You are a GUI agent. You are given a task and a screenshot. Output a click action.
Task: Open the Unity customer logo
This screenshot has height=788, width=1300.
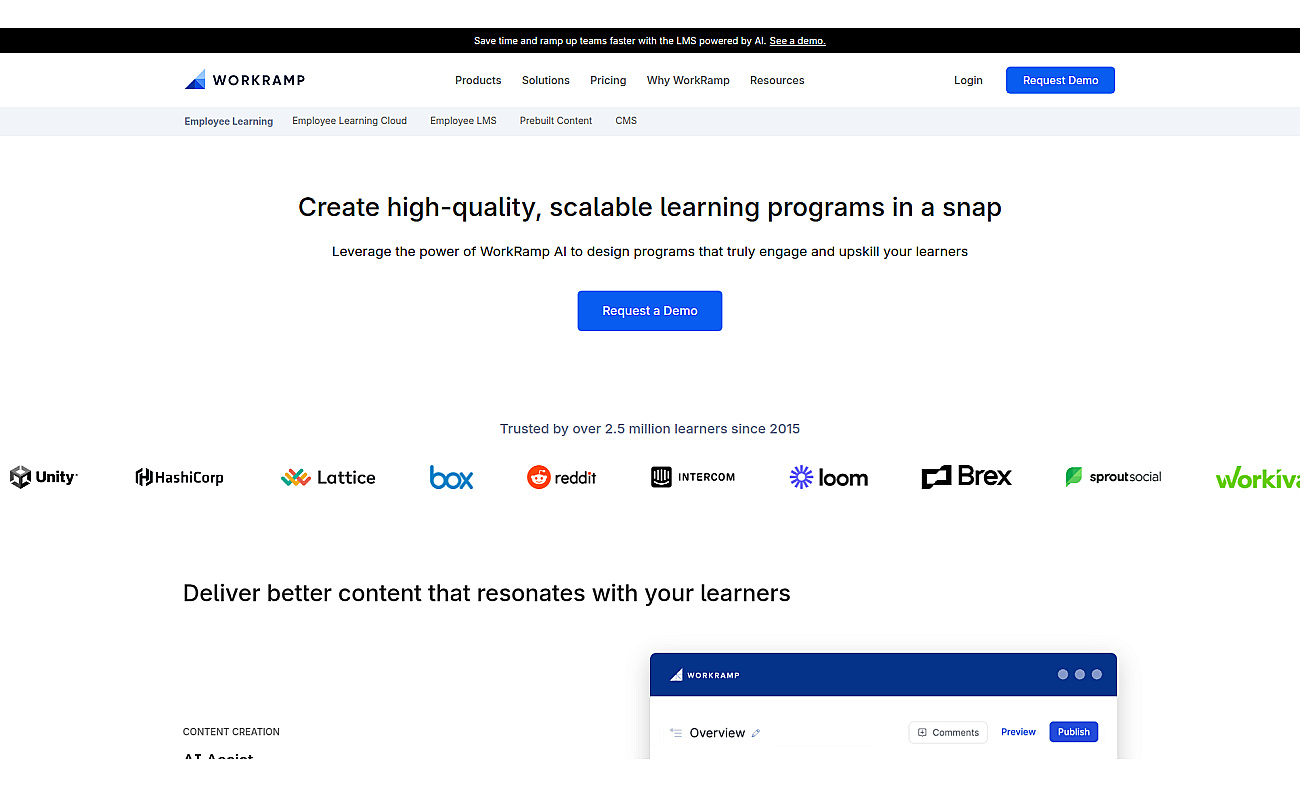point(44,477)
